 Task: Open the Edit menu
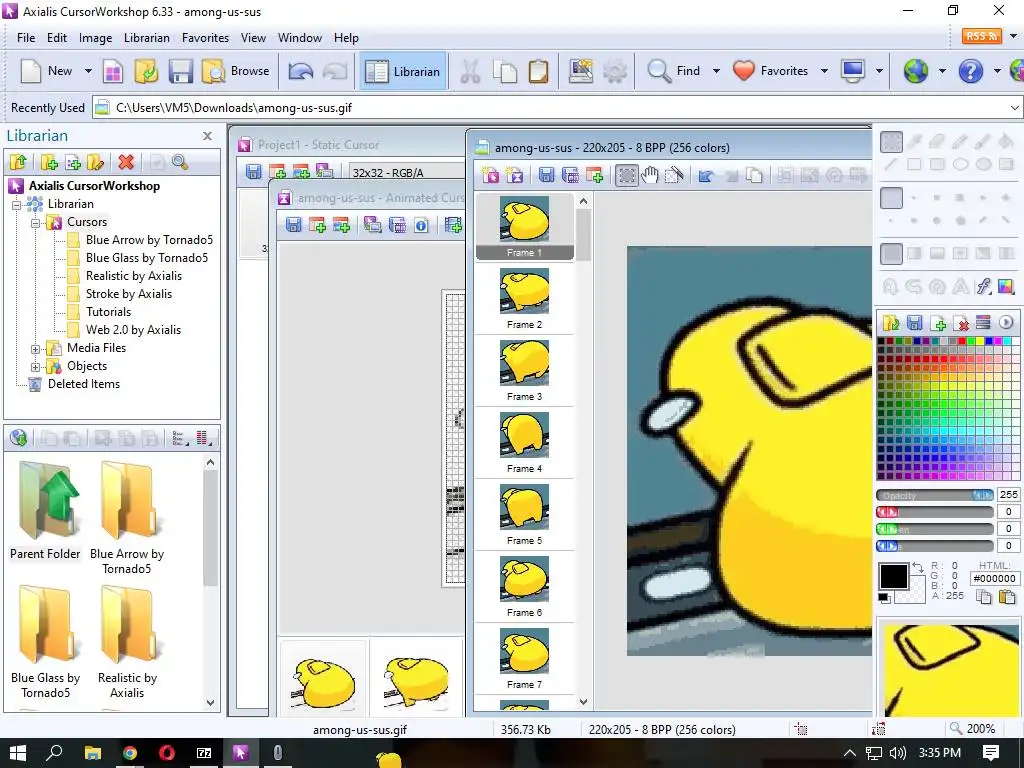[x=57, y=38]
